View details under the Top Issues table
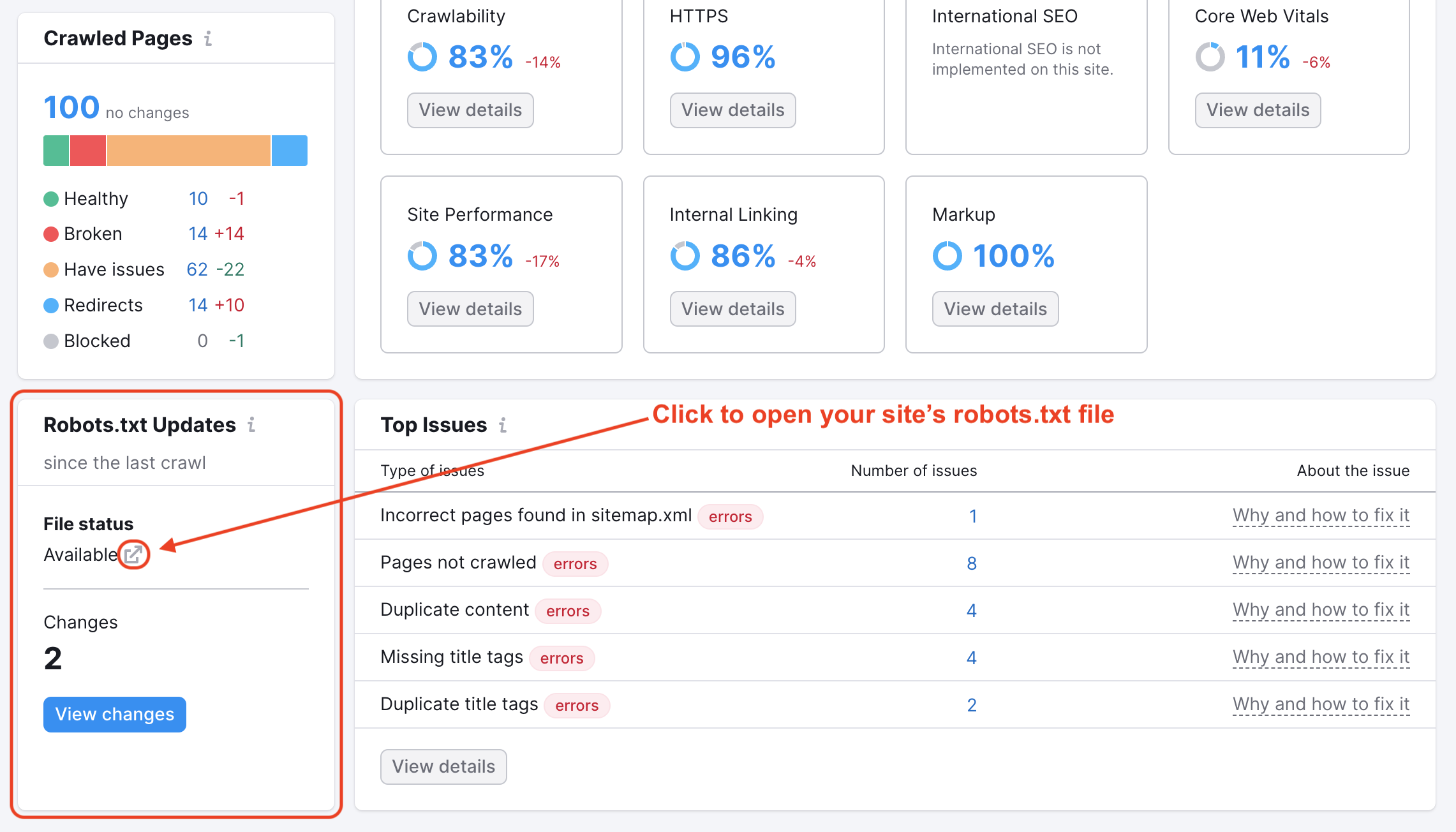1456x832 pixels. click(x=443, y=766)
